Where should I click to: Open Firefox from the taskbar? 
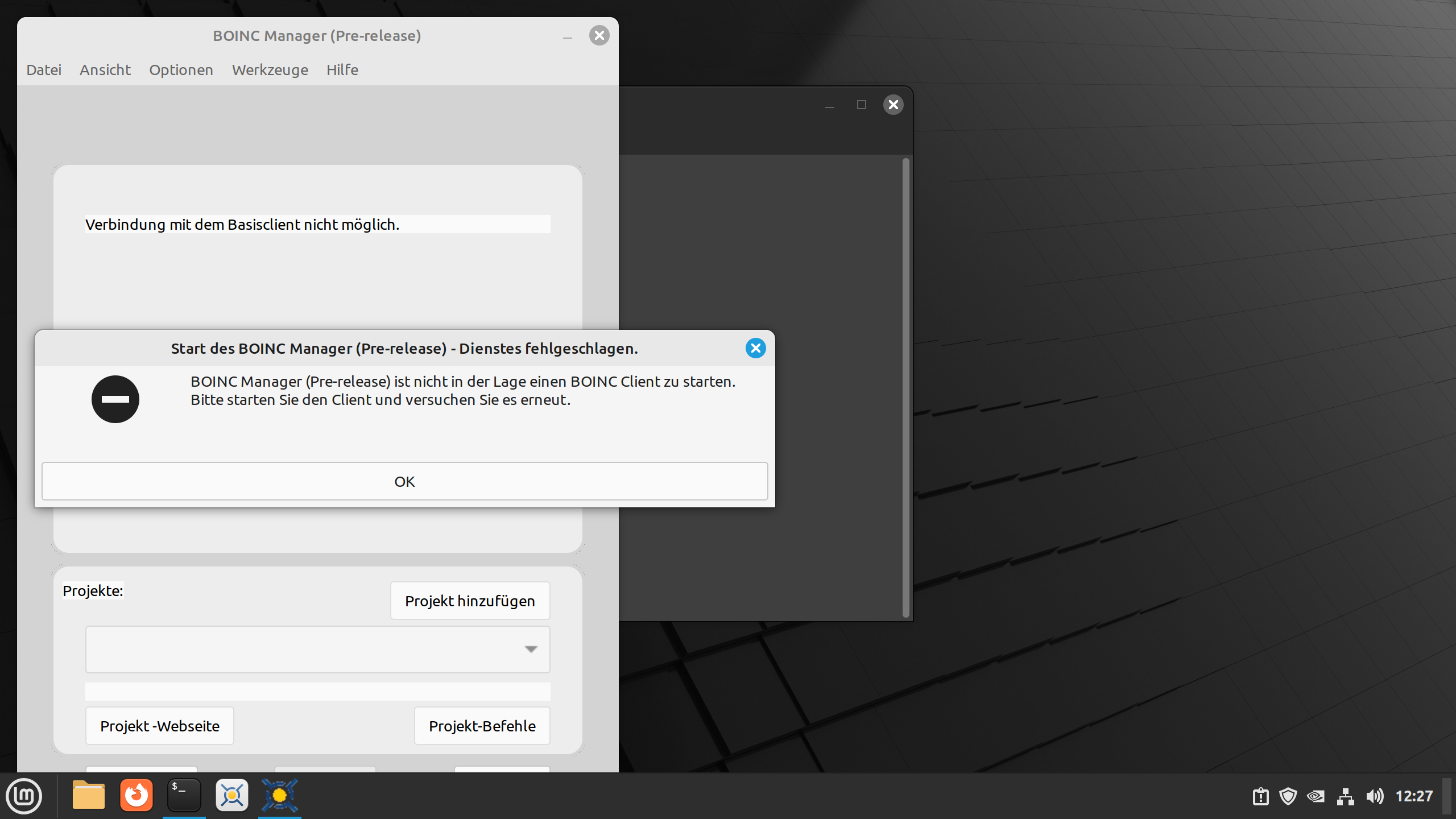click(x=136, y=795)
